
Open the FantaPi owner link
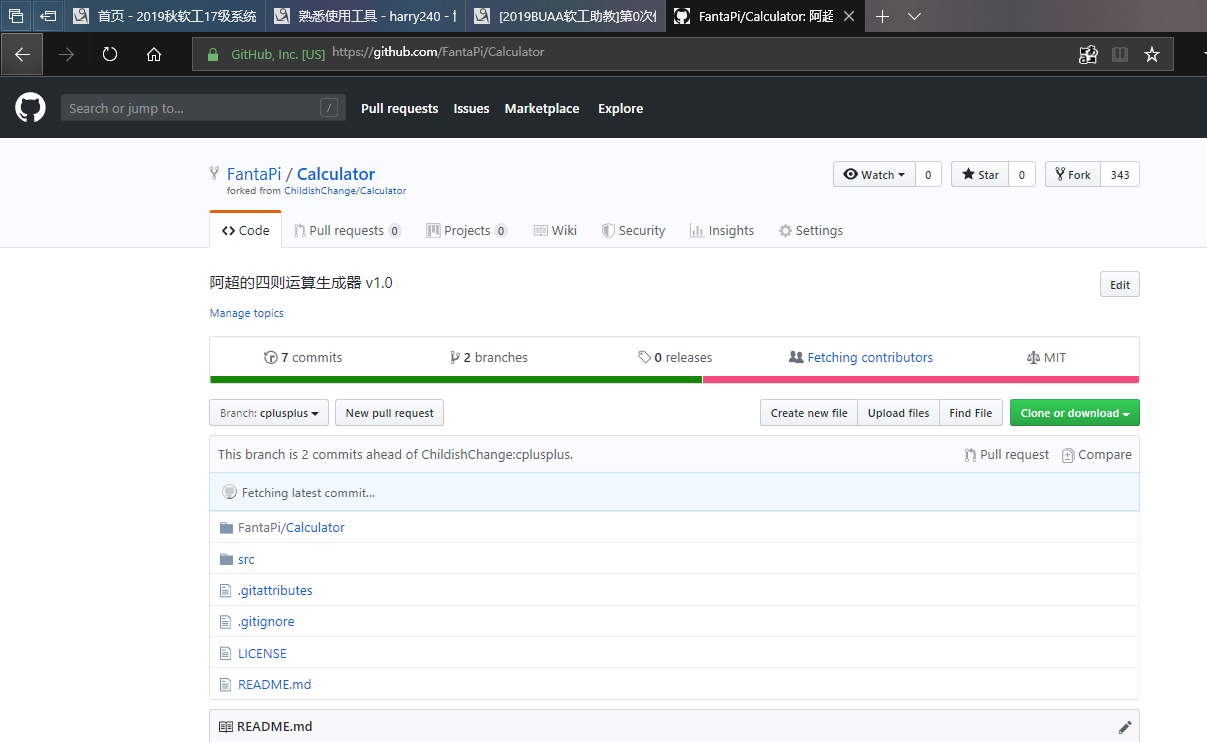(254, 174)
